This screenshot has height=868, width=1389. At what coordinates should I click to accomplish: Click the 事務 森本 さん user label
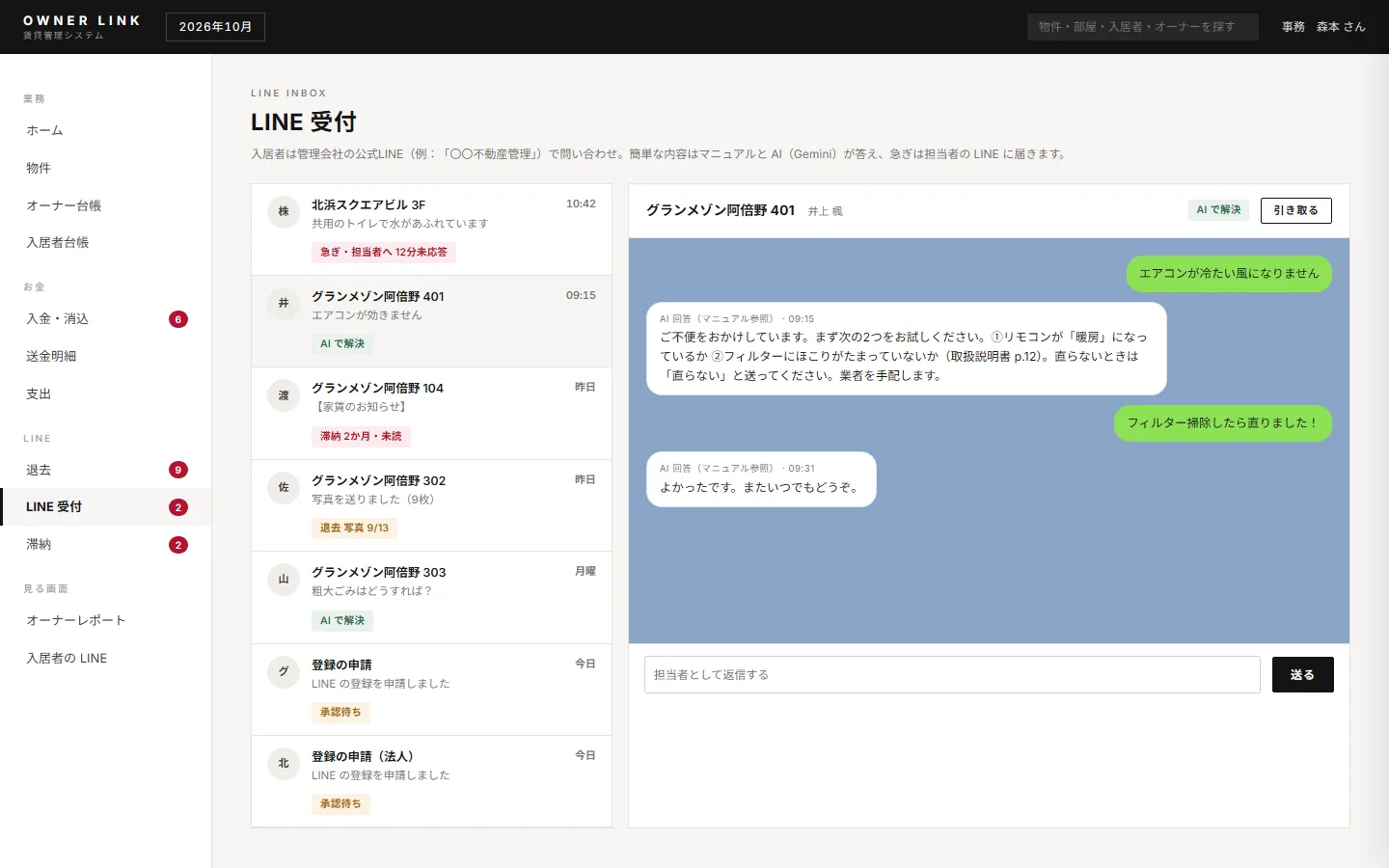(x=1323, y=27)
